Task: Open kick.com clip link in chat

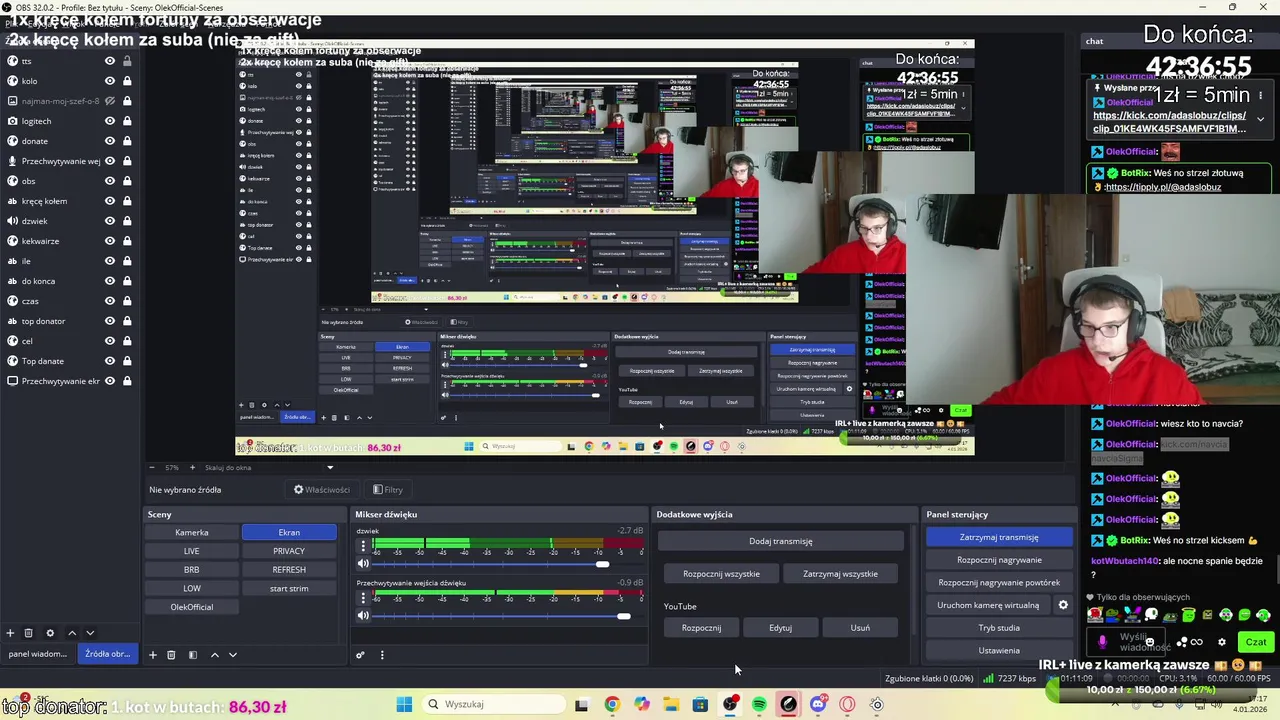Action: click(x=1170, y=122)
